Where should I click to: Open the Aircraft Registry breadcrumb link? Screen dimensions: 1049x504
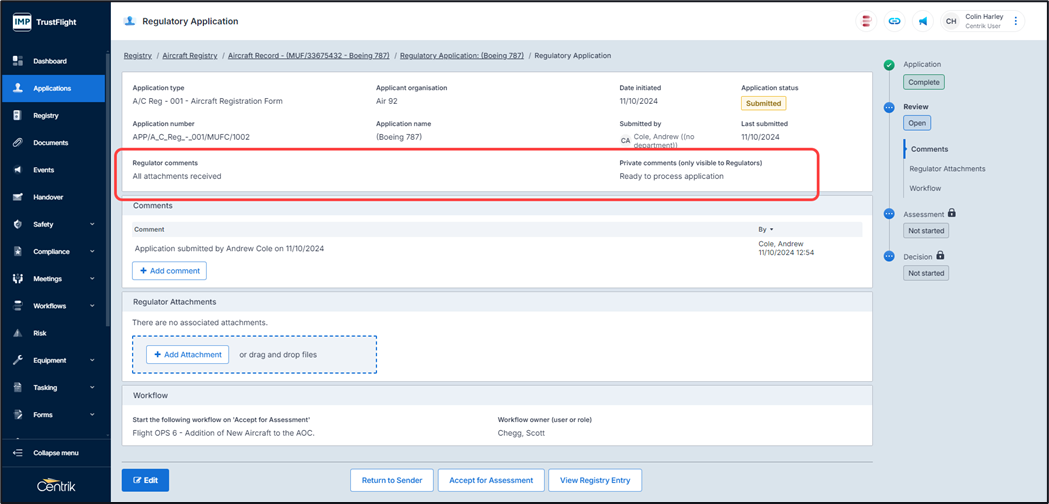pyautogui.click(x=190, y=56)
